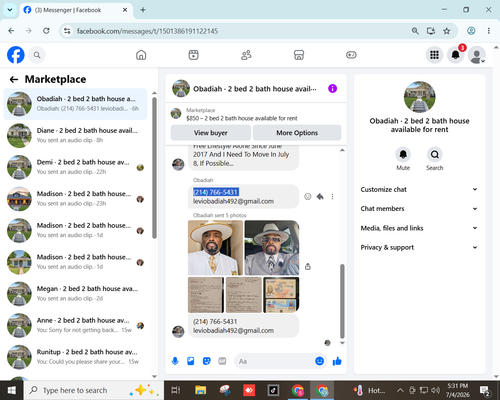Share the photos with the forward icon
Image resolution: width=500 pixels, height=400 pixels.
click(x=308, y=266)
